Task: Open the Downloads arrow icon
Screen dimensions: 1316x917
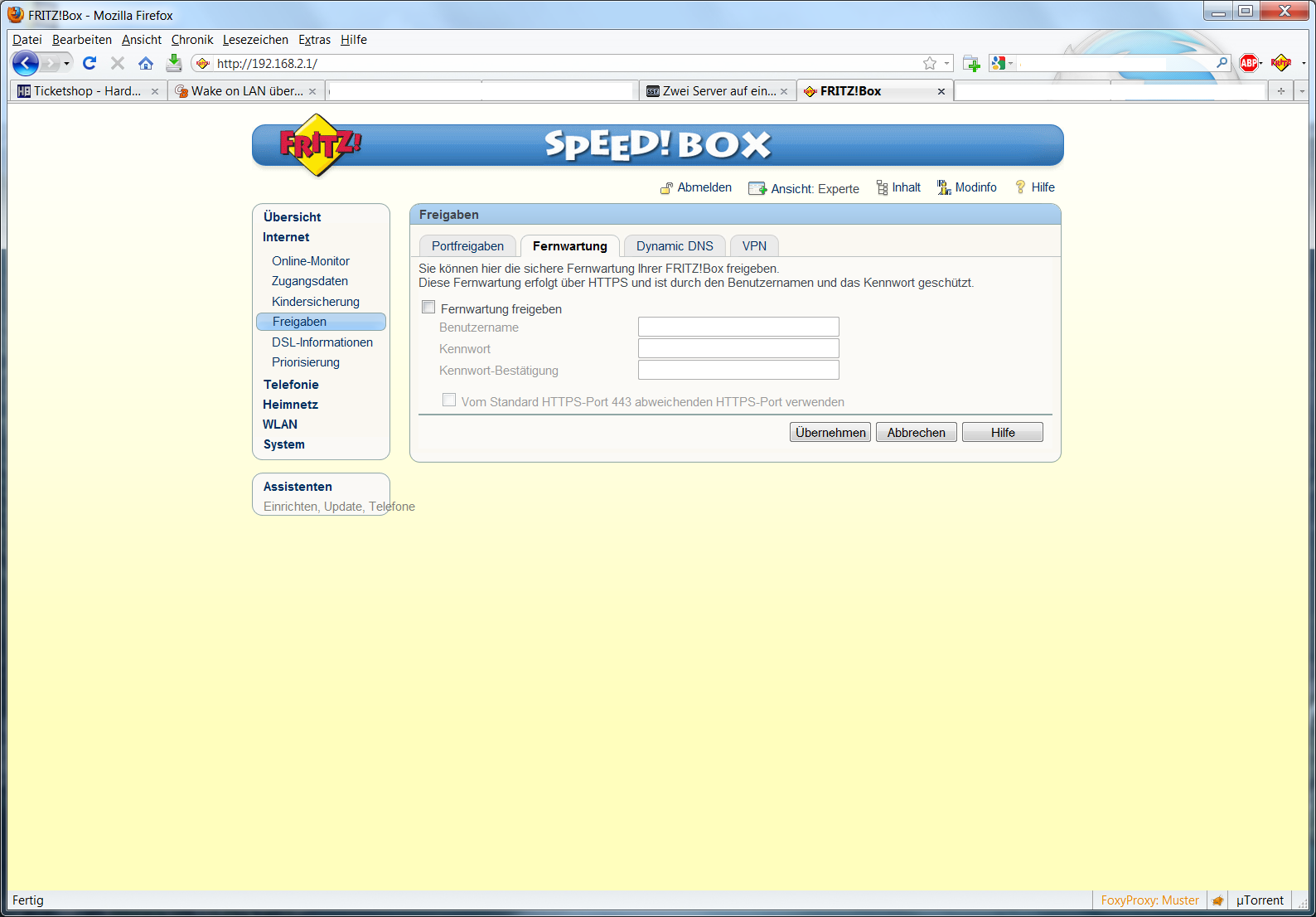Action: tap(174, 63)
